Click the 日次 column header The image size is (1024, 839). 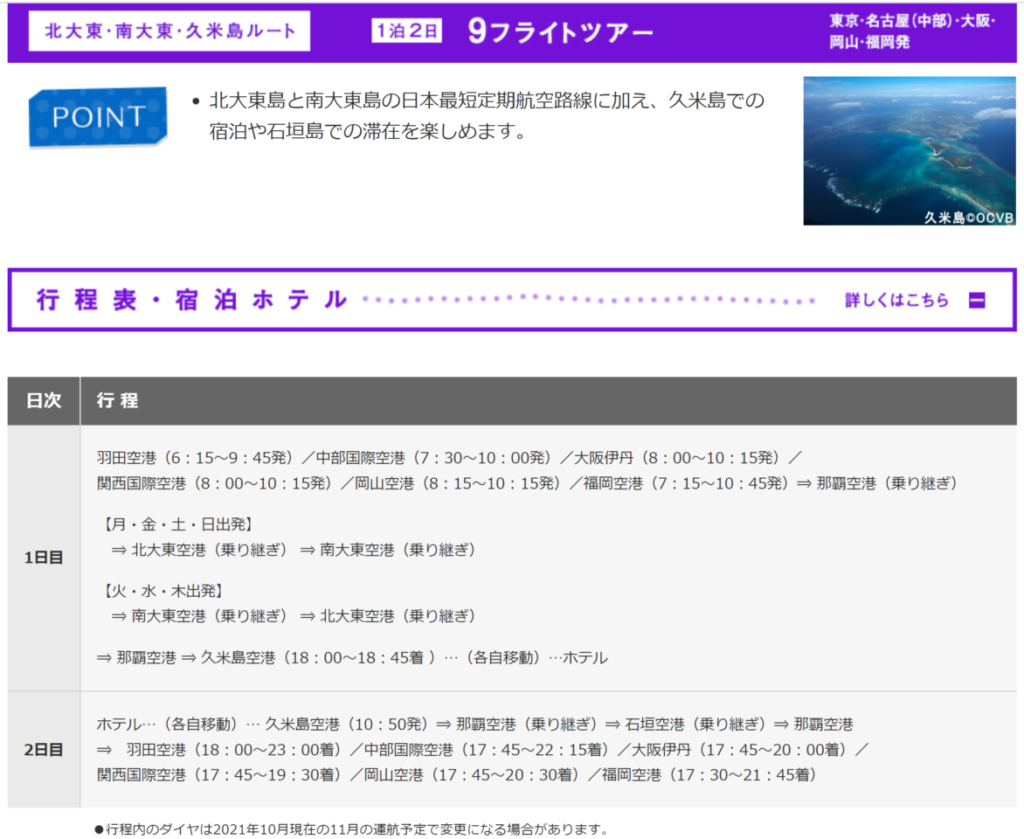[x=44, y=401]
